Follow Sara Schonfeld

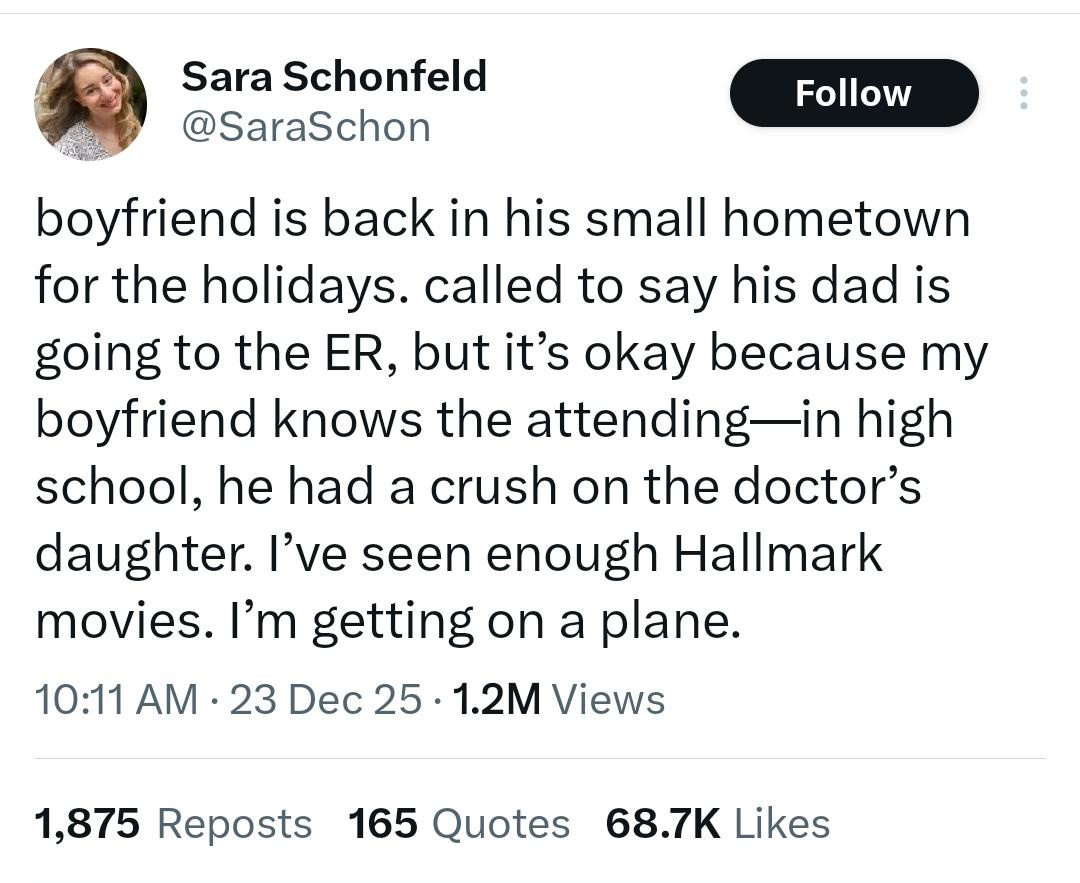click(x=853, y=93)
